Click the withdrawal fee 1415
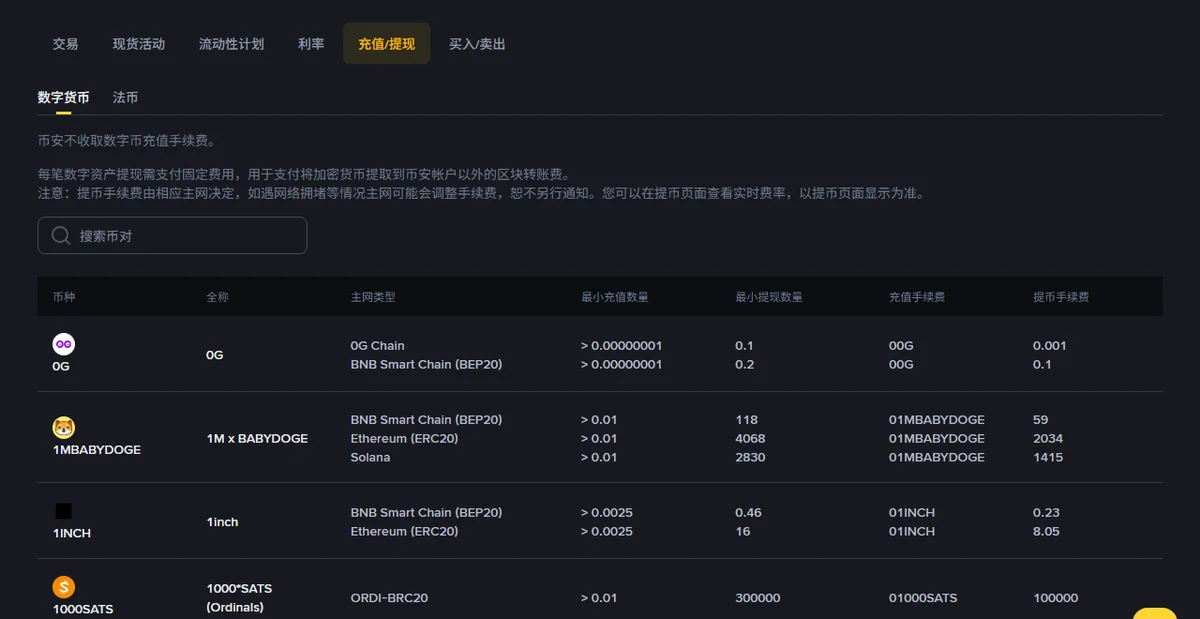 [1048, 457]
